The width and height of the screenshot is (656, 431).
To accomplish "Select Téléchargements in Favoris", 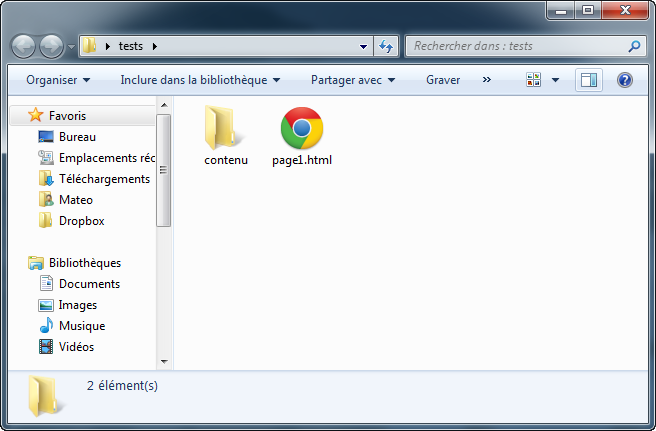I will (104, 179).
